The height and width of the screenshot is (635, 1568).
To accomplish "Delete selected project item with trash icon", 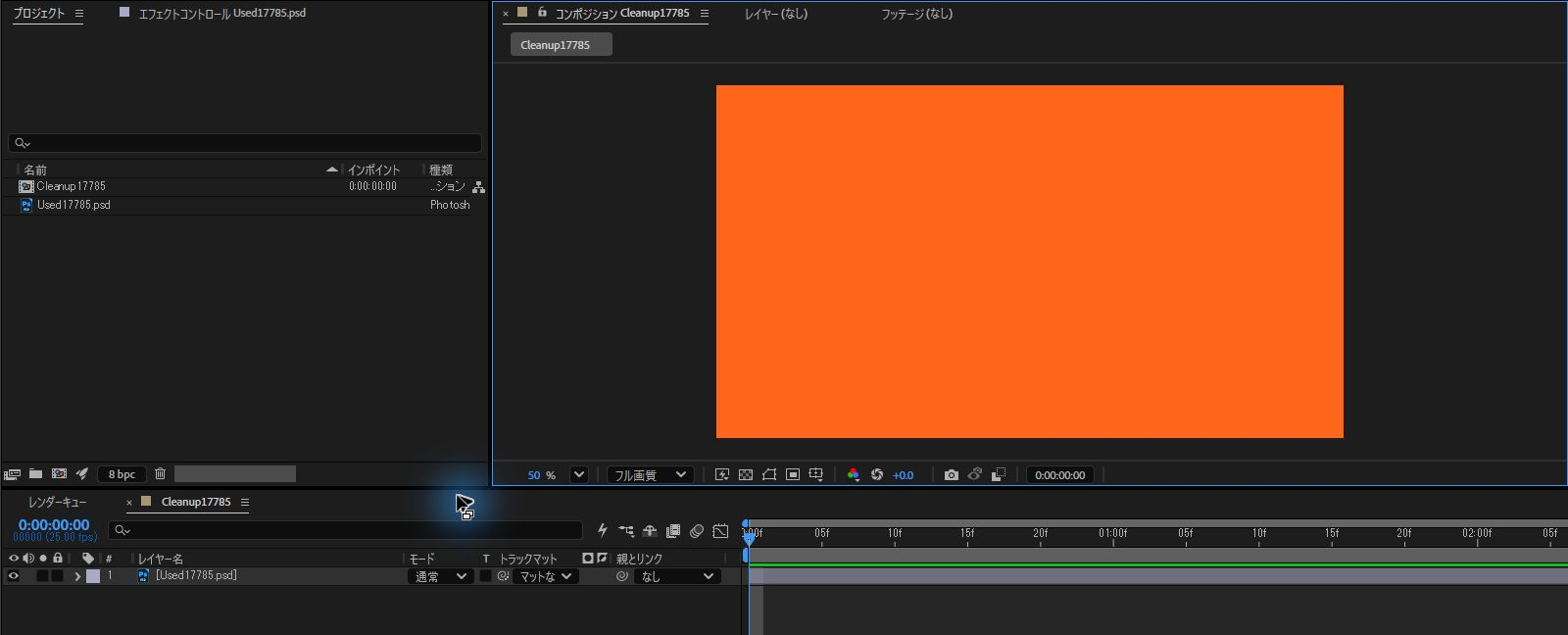I will tap(160, 474).
